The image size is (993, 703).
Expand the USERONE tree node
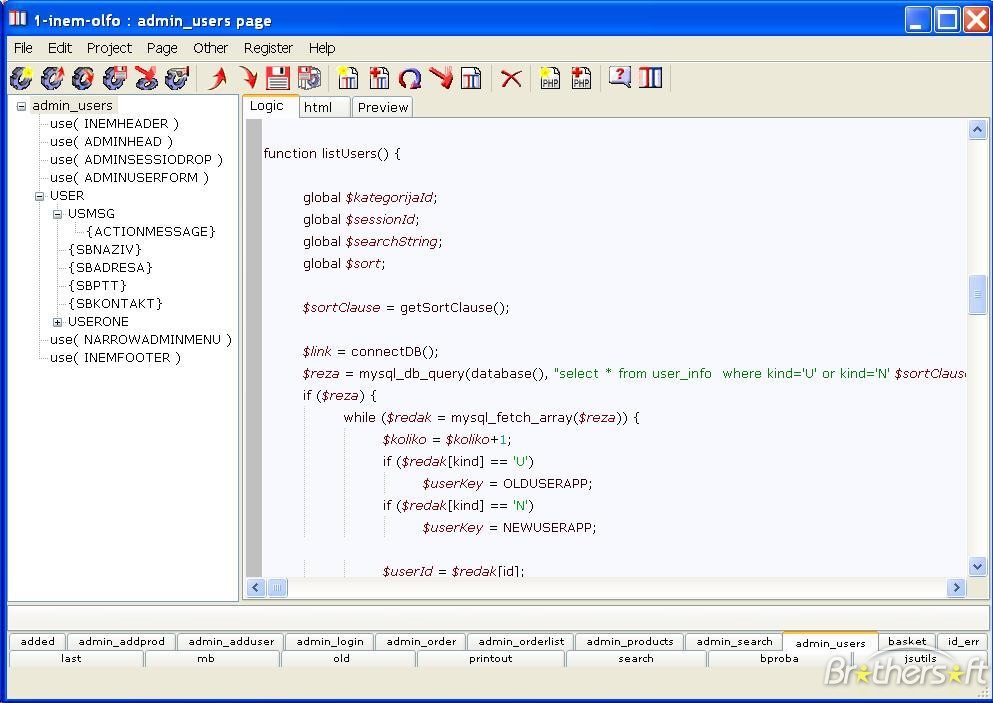pos(58,322)
